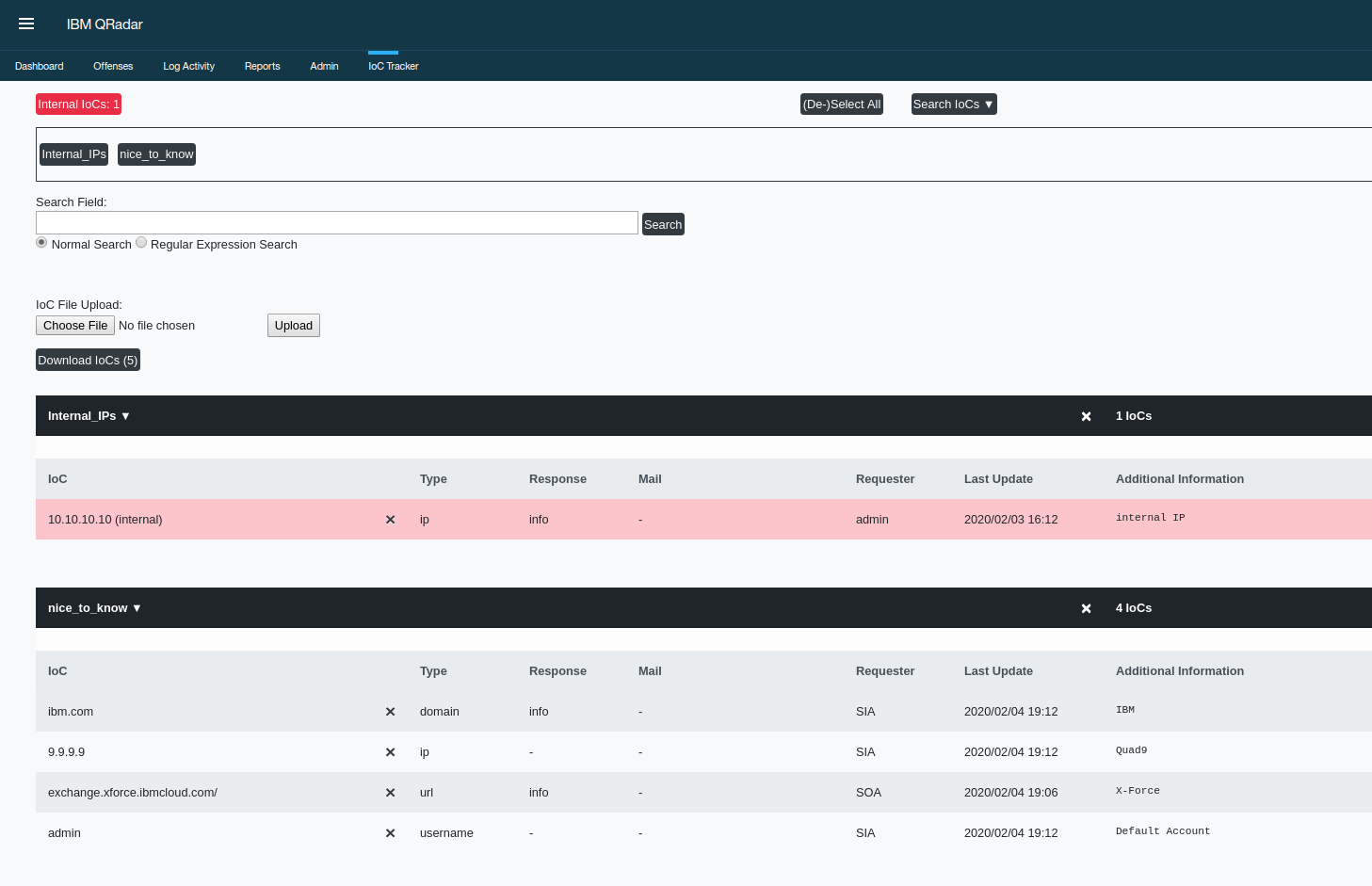Collapse the Internal_IPs group
This screenshot has height=886, width=1372.
88,415
